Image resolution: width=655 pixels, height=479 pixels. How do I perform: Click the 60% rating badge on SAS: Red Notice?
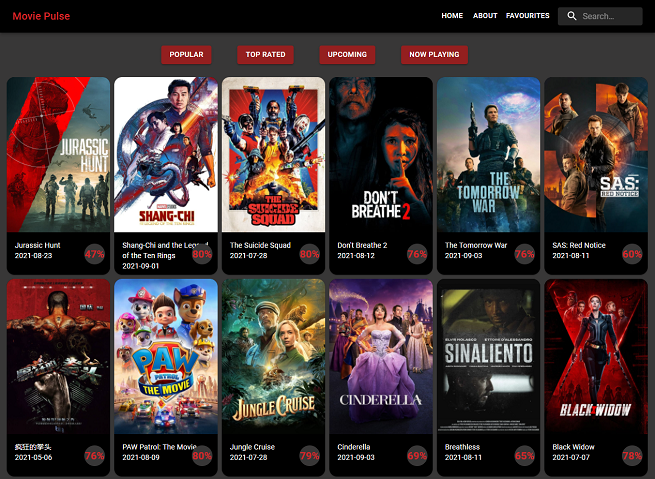[x=632, y=254]
